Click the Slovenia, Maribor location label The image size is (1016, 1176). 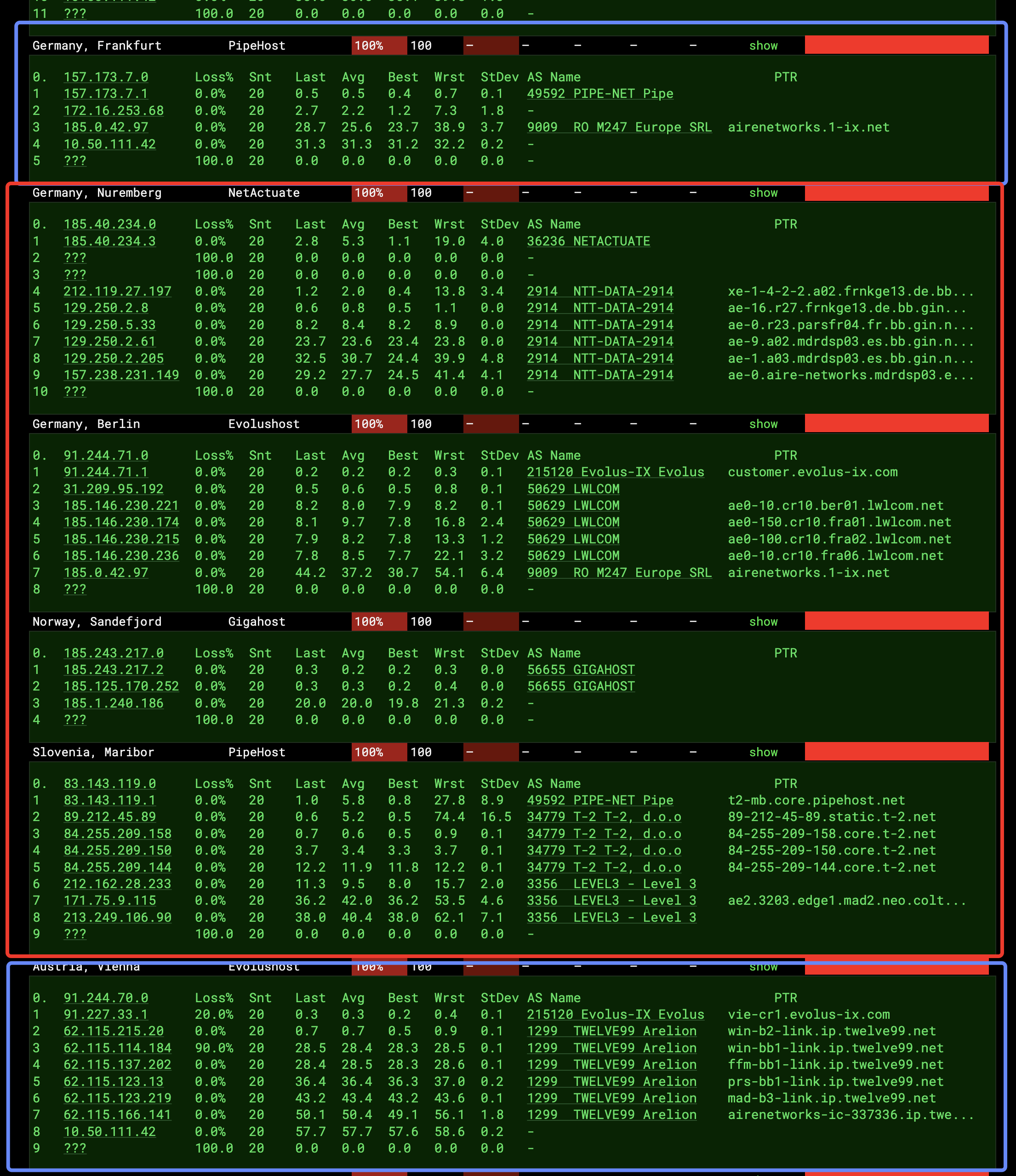point(93,752)
